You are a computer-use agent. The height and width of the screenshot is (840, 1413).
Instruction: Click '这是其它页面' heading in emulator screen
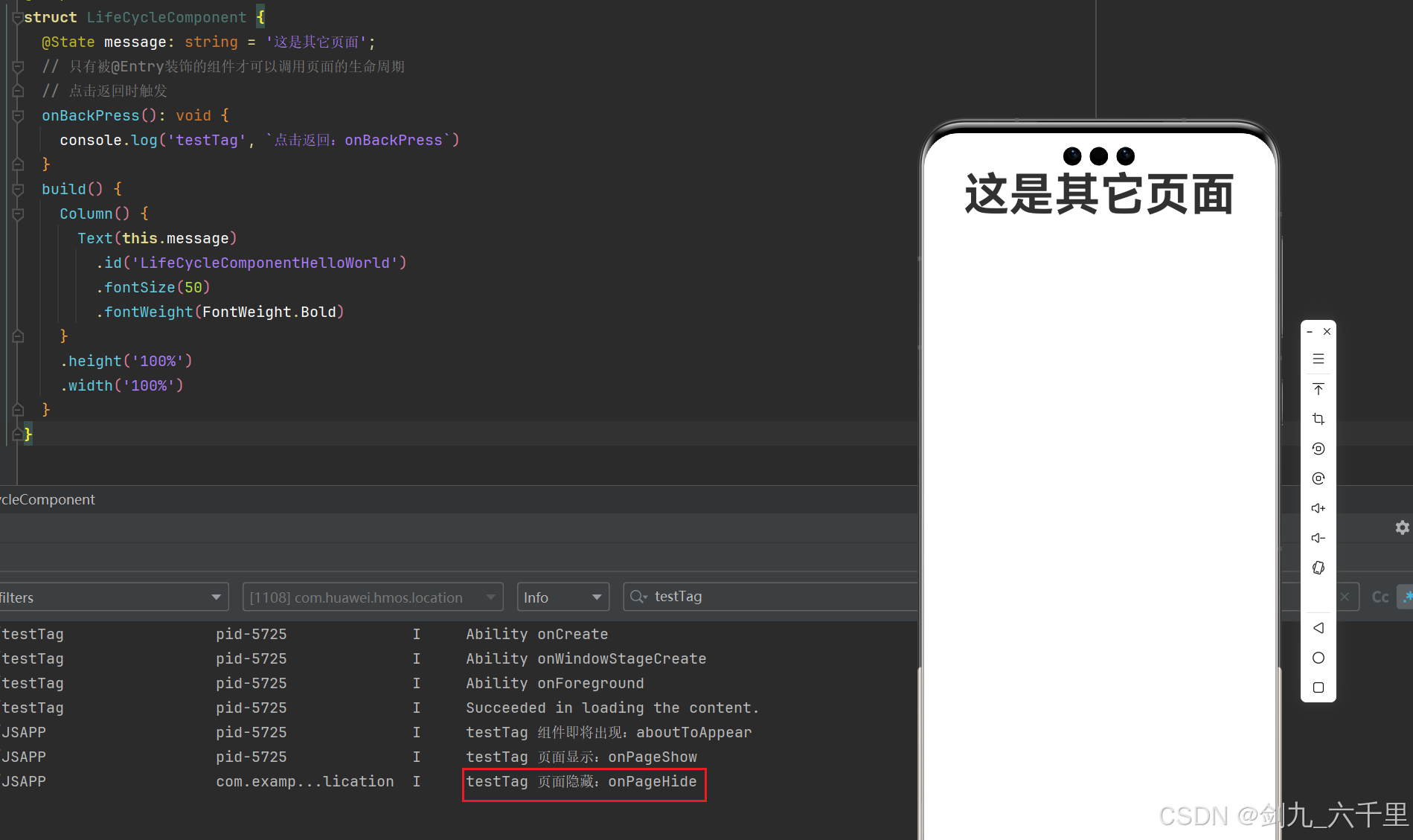click(1099, 194)
